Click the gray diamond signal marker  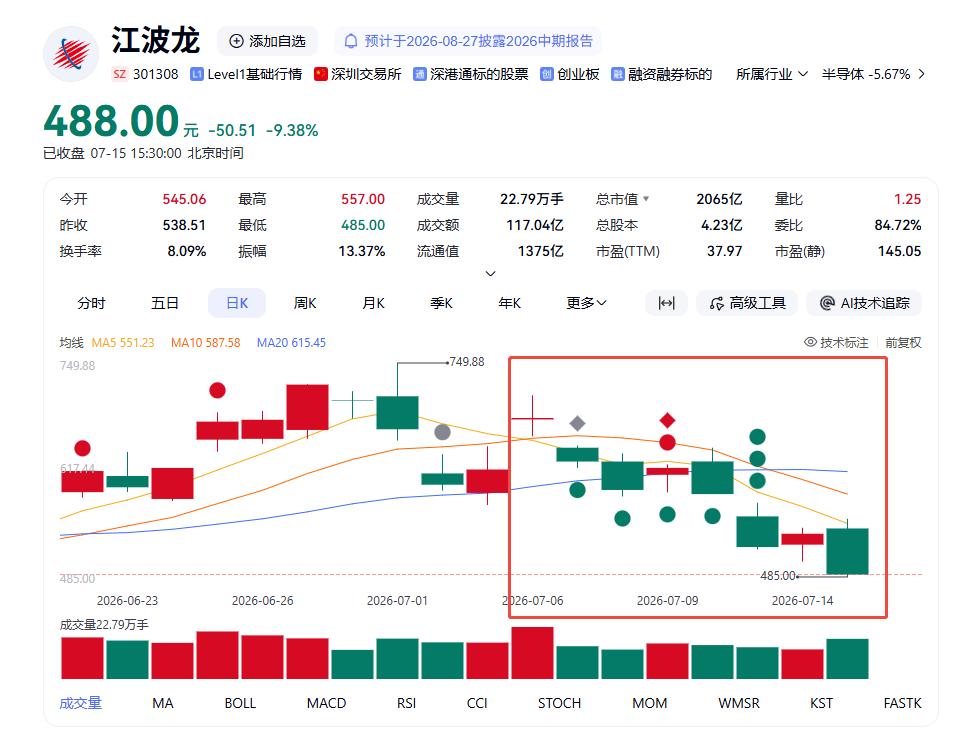pyautogui.click(x=577, y=423)
